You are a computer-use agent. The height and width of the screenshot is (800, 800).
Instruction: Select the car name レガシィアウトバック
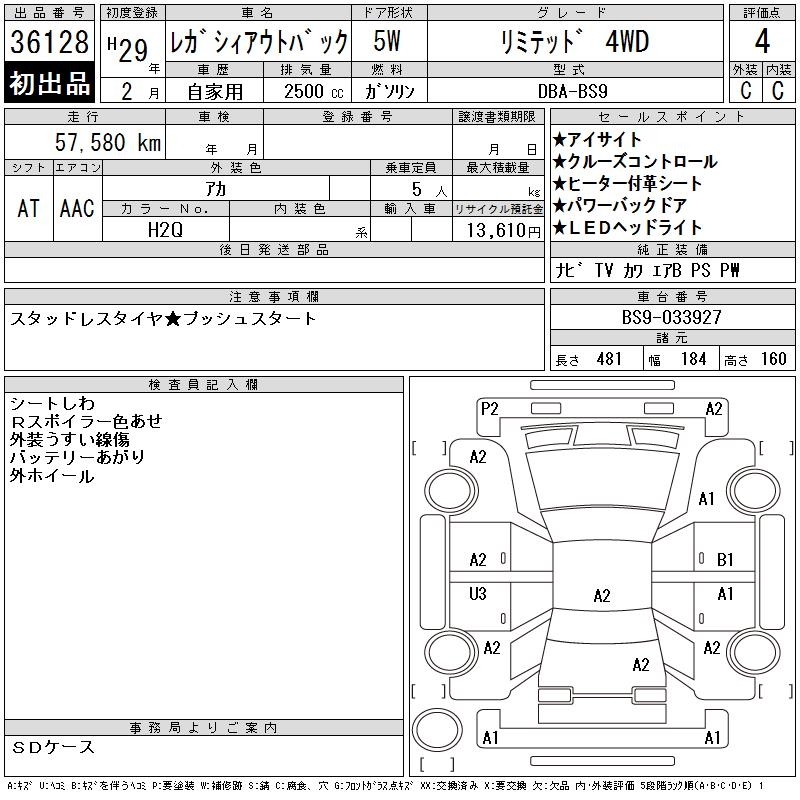pos(259,42)
